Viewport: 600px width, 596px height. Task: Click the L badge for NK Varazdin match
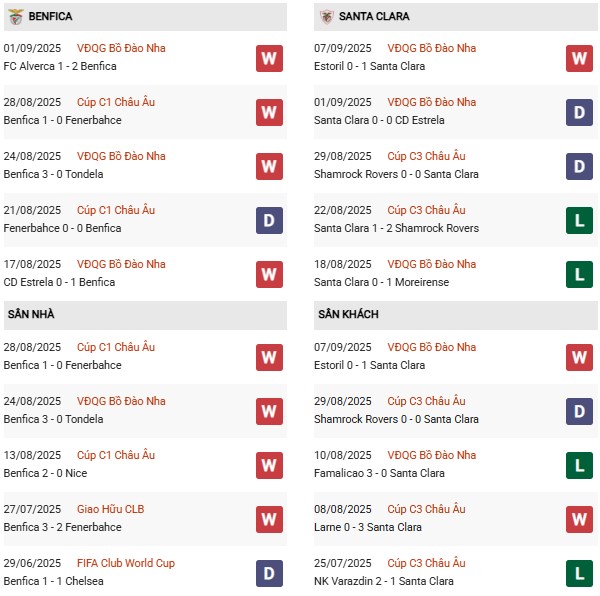[x=579, y=573]
